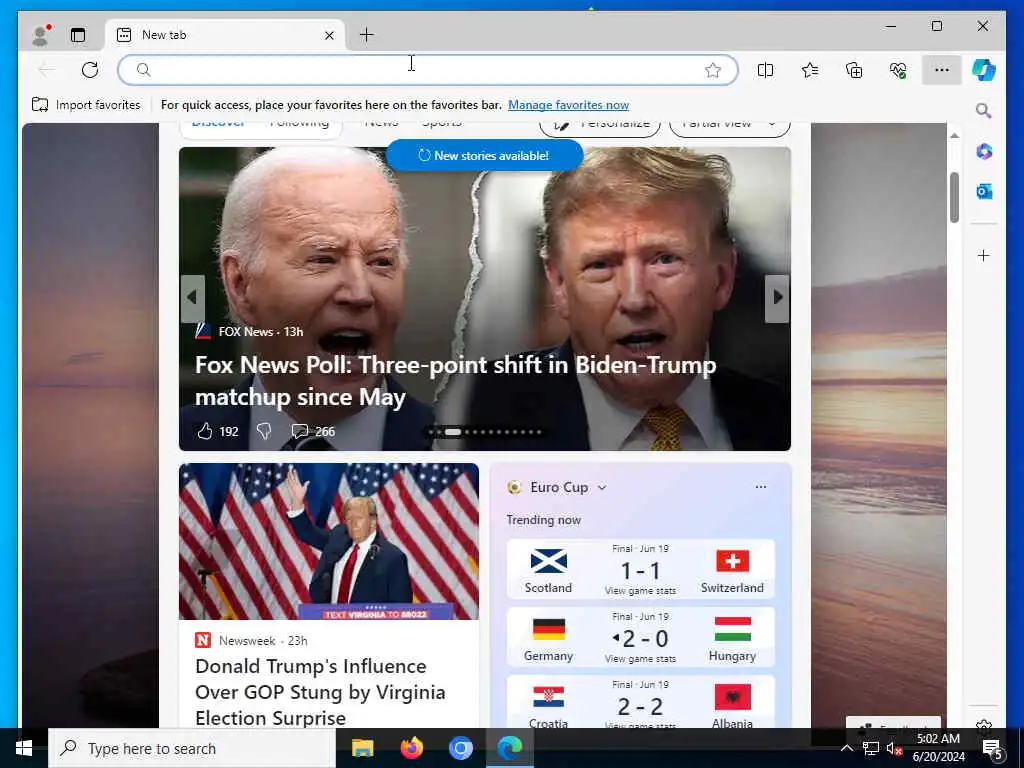Open a new tab with plus button

tap(366, 35)
